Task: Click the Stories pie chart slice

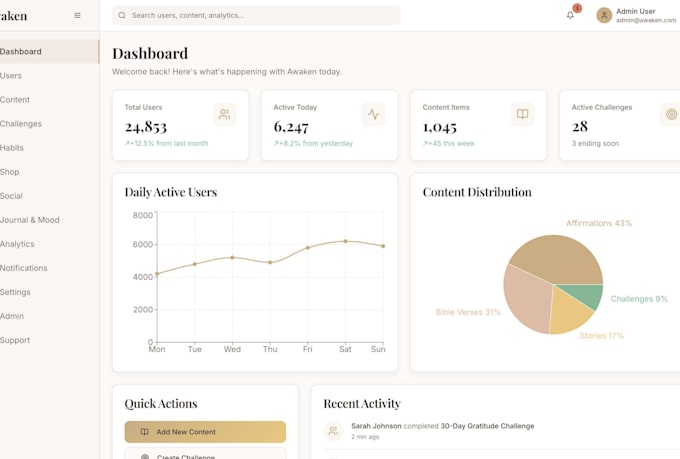Action: (x=568, y=313)
